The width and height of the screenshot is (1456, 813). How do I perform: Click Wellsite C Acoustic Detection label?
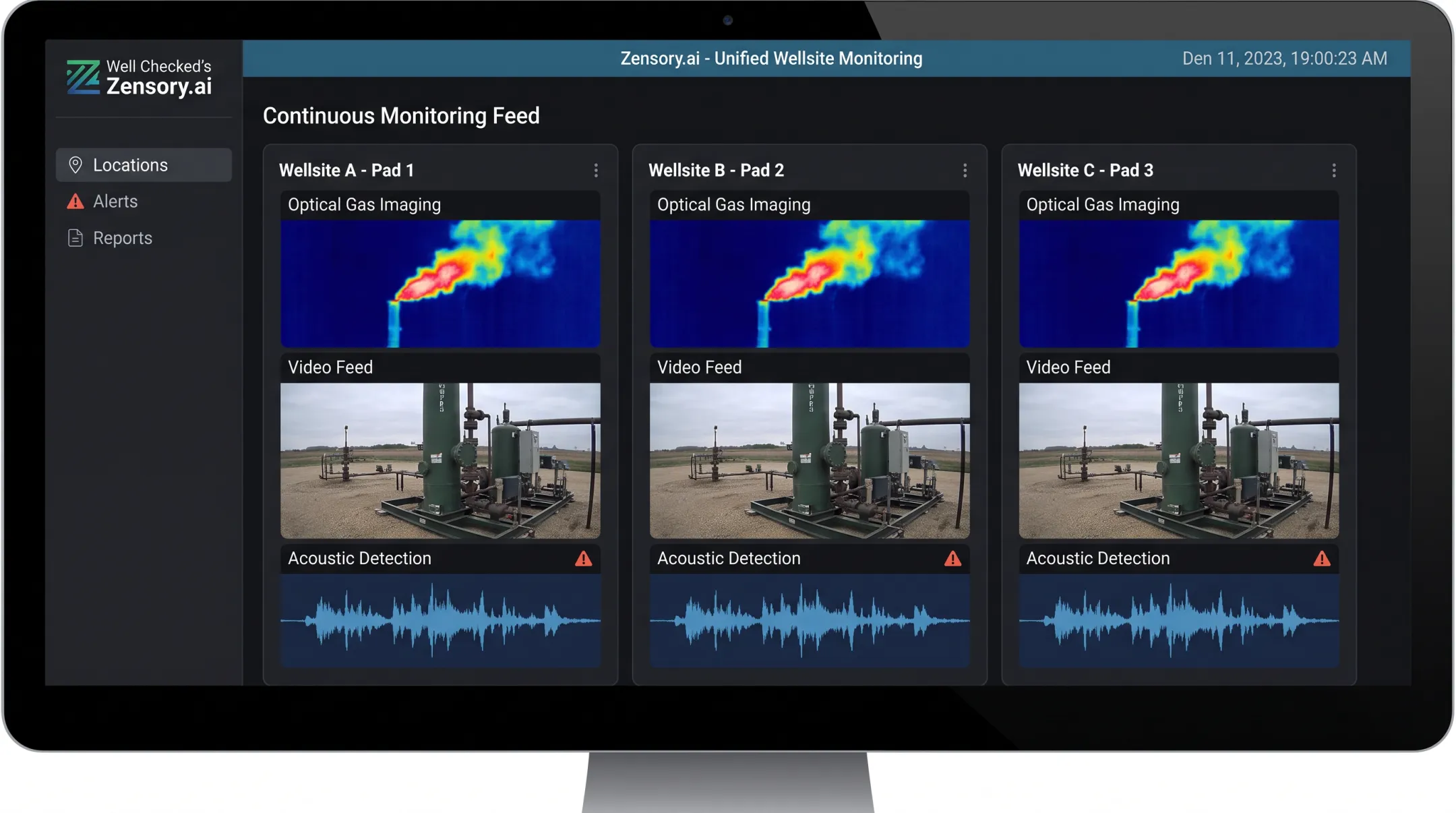pyautogui.click(x=1098, y=559)
